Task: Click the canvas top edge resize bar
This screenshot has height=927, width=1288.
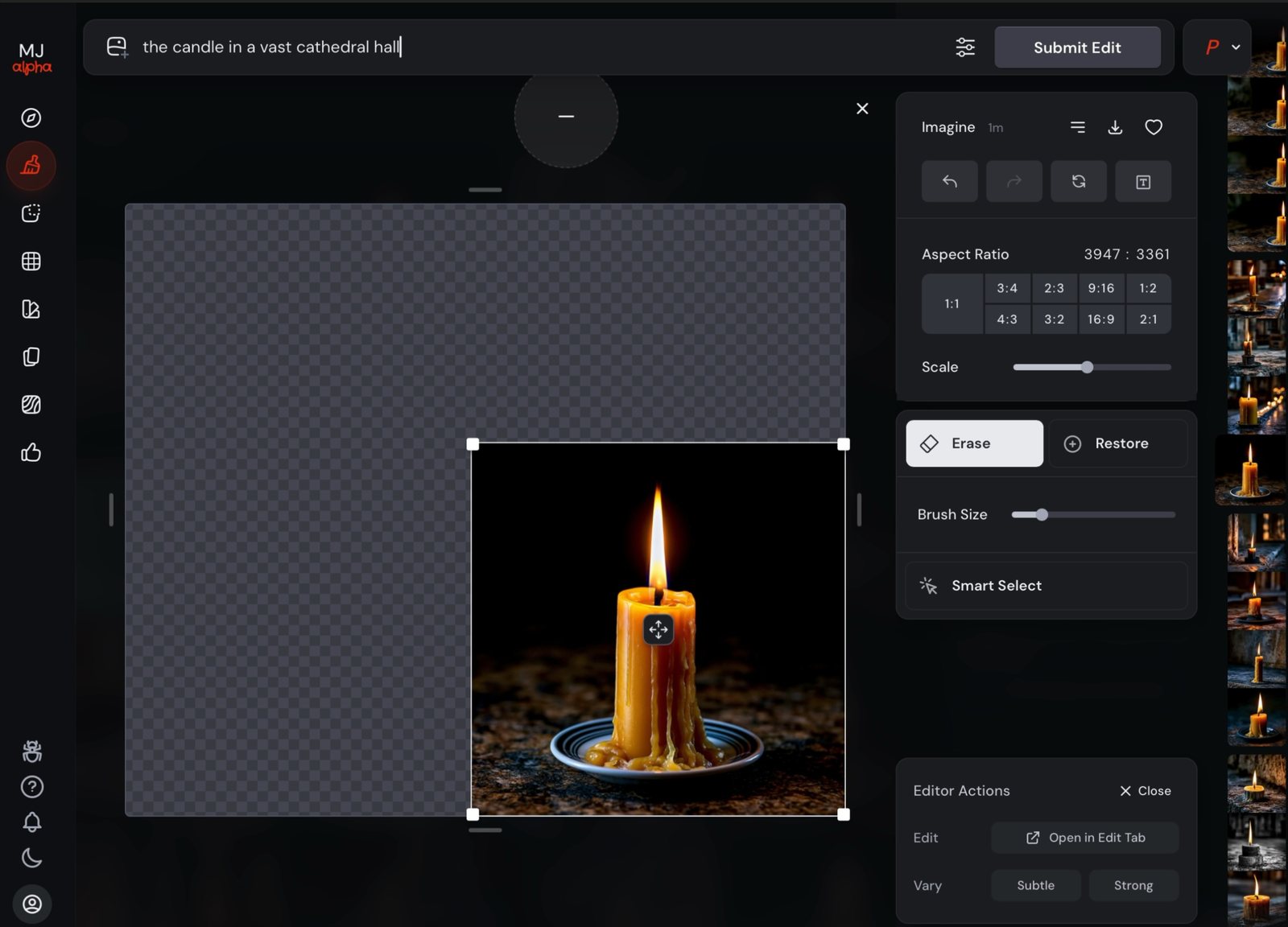Action: 485,190
